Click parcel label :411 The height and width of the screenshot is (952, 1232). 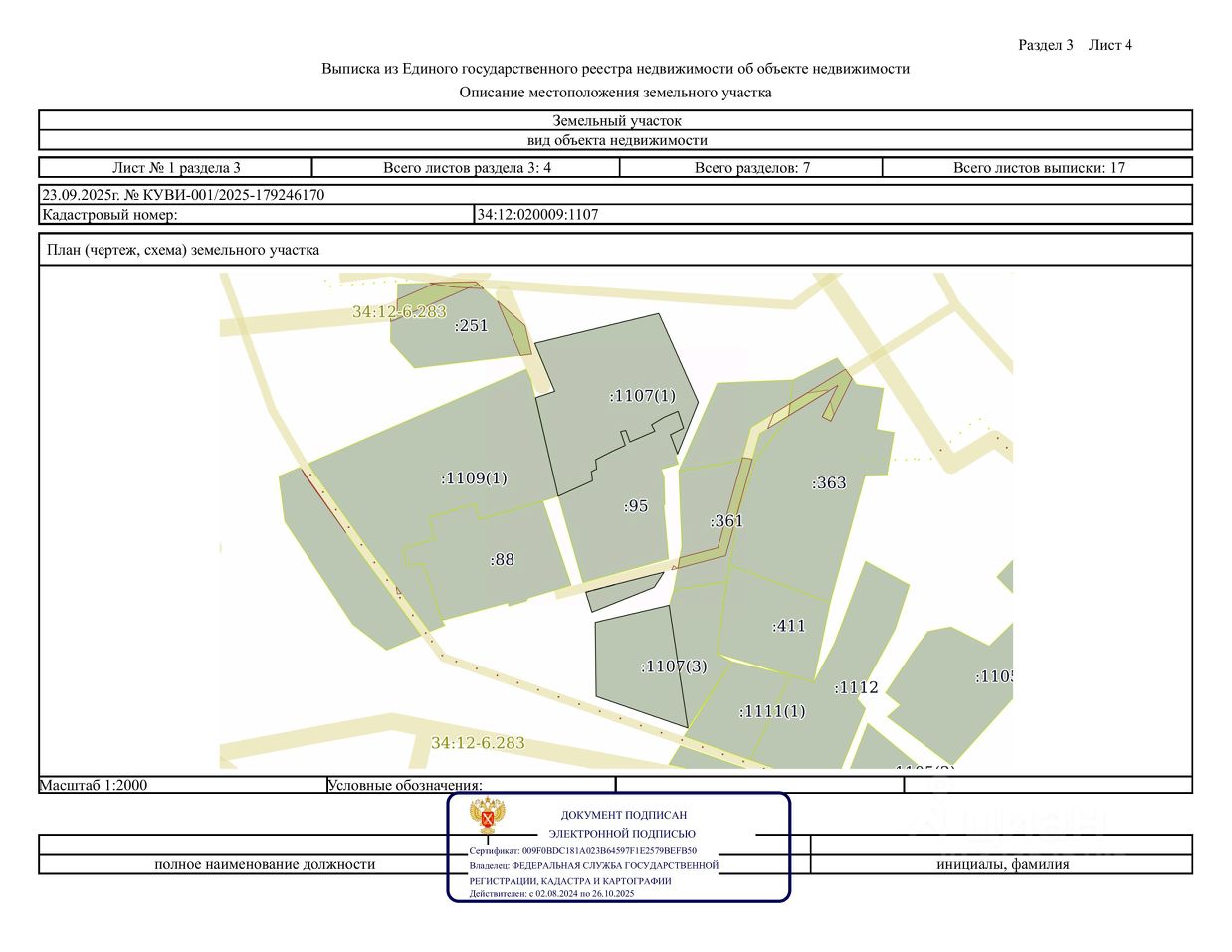click(x=789, y=626)
